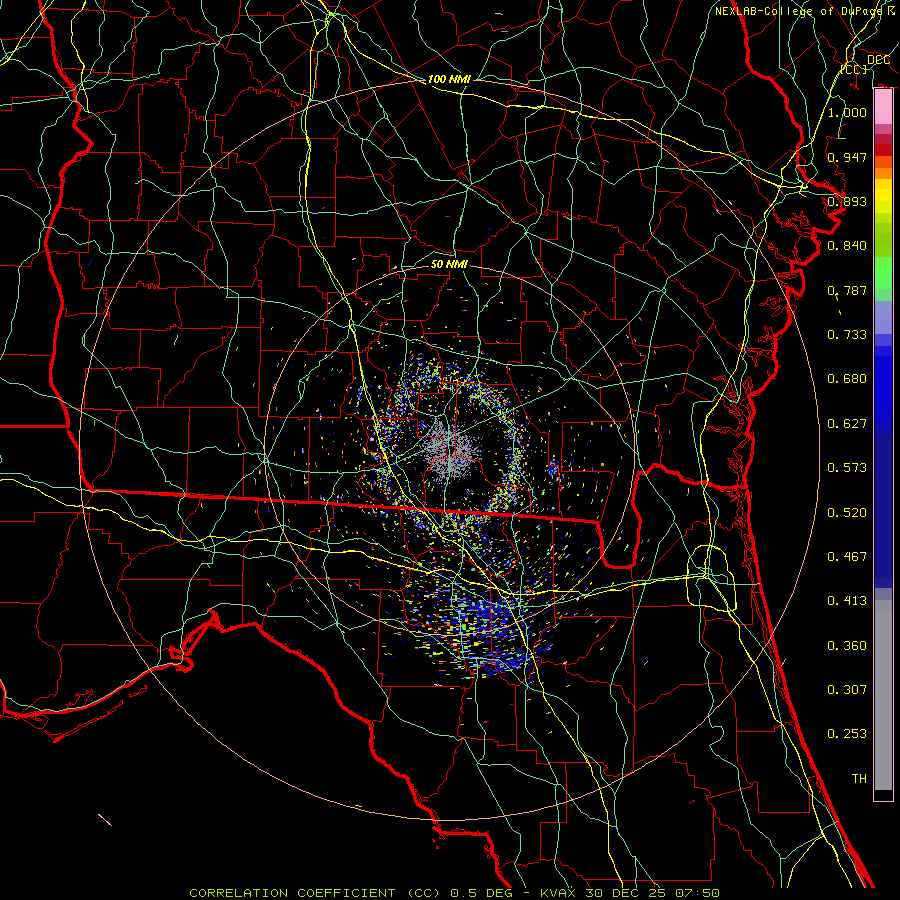Viewport: 900px width, 900px height.
Task: Click the [CC] legend header
Action: 854,69
